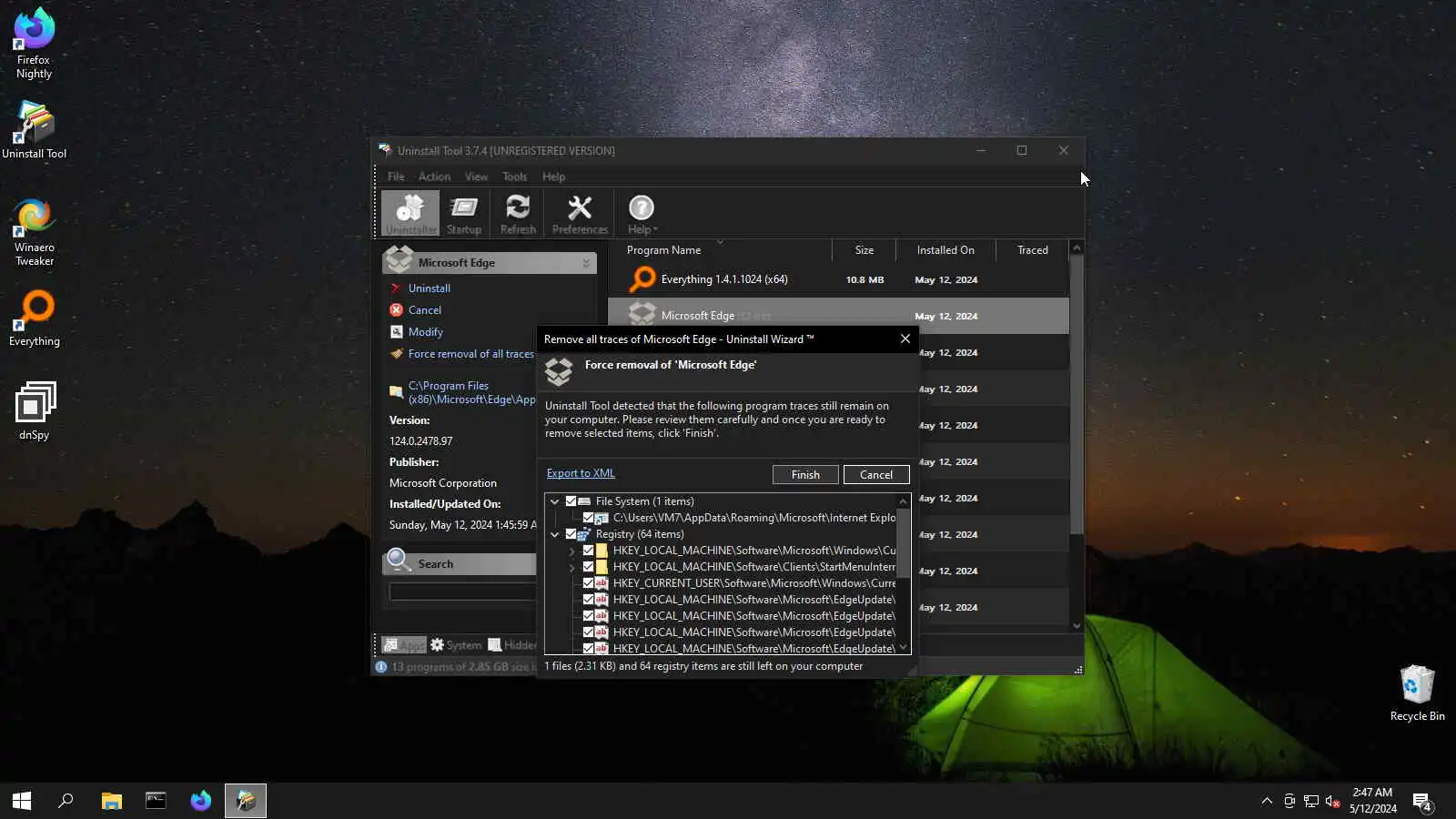Collapse the File System tree group
Viewport: 1456px width, 819px height.
click(x=554, y=500)
